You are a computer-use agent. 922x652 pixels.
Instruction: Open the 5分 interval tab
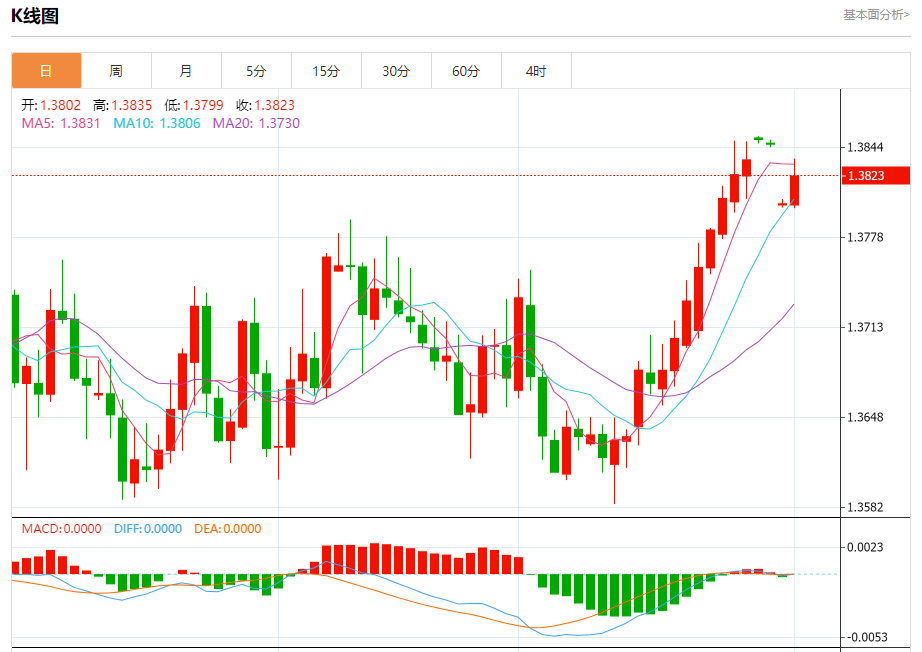256,71
